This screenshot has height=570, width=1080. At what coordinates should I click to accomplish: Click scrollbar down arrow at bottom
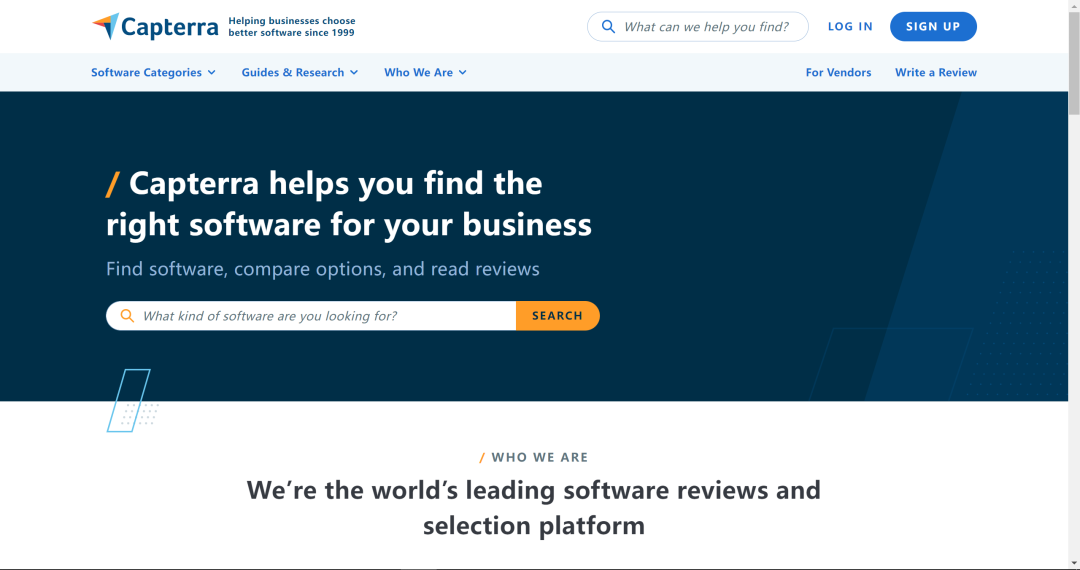[x=1074, y=564]
